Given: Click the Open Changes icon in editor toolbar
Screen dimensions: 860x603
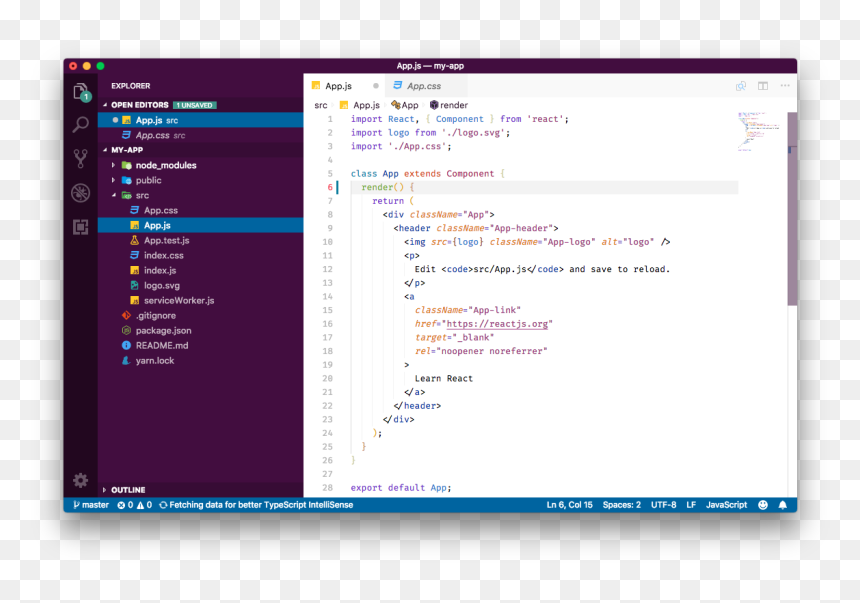Looking at the screenshot, I should pos(741,86).
